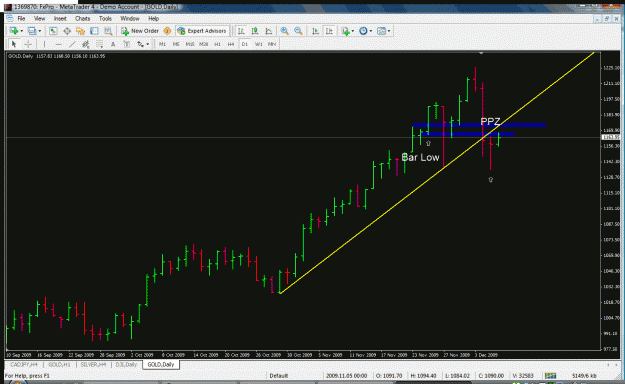Screen dimensions: 625x384
Task: Switch chart to line chart style
Action: click(x=269, y=31)
